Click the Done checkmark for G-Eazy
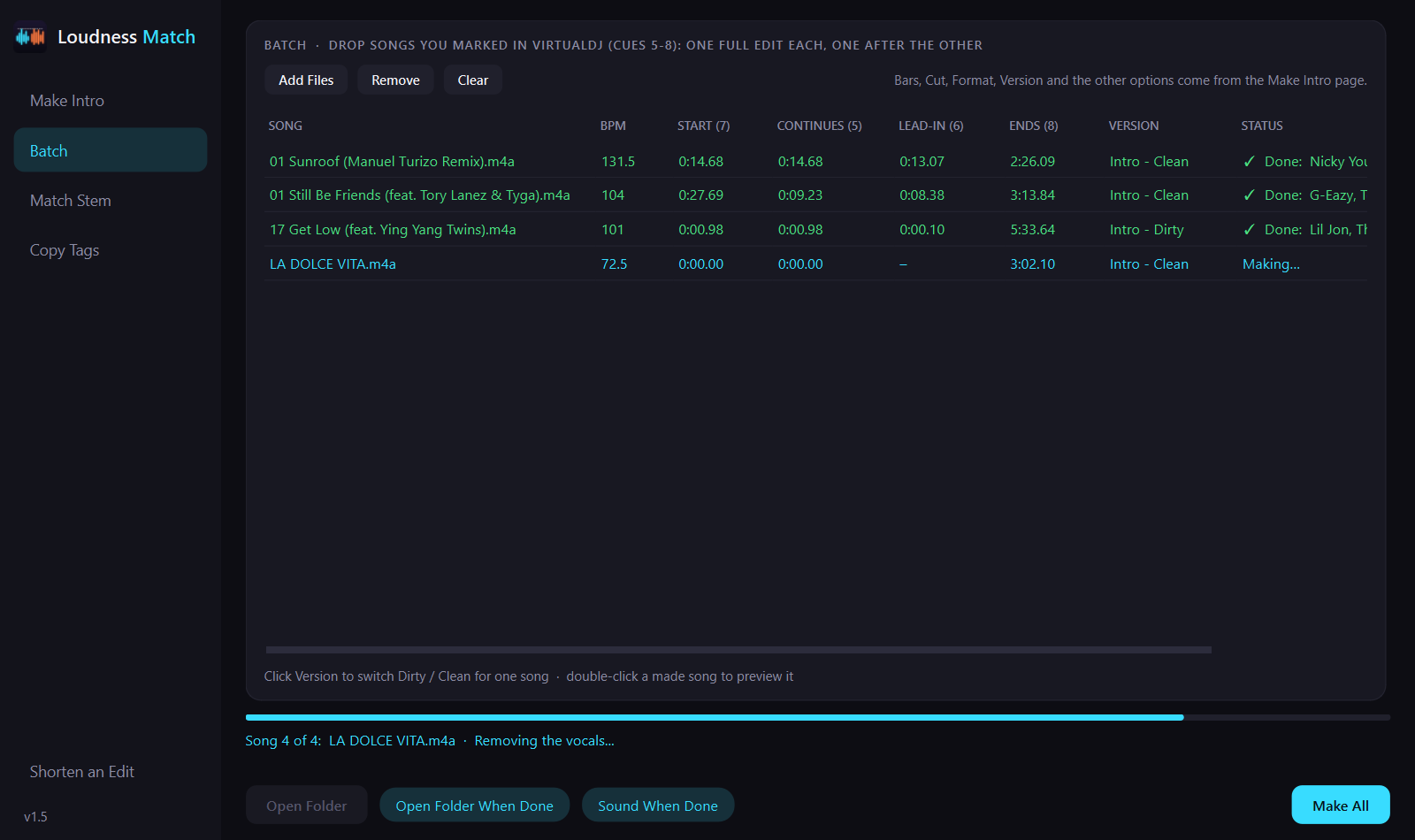This screenshot has height=840, width=1415. pyautogui.click(x=1250, y=195)
